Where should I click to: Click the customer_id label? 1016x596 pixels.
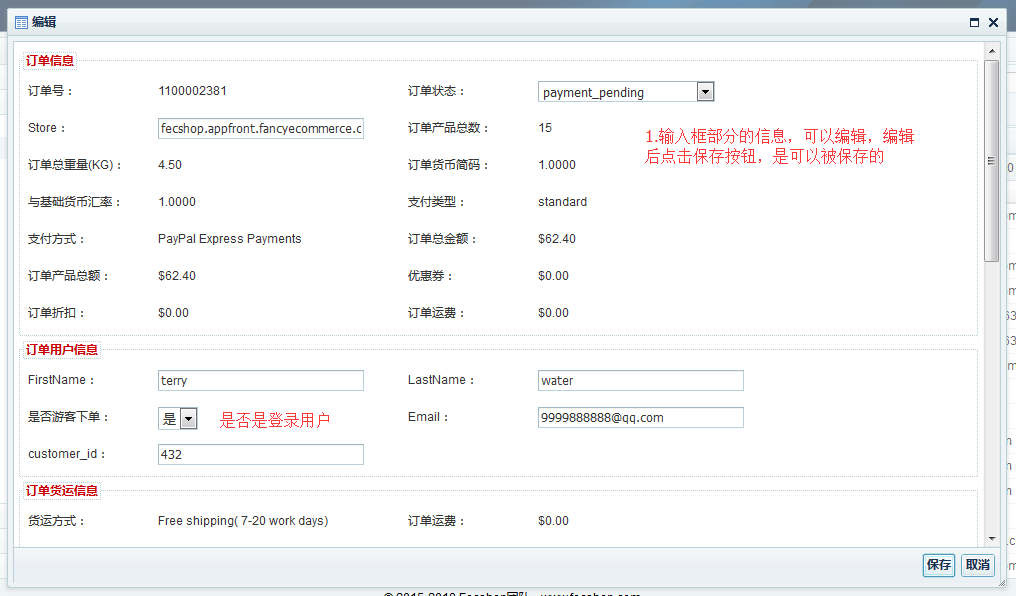click(x=66, y=454)
